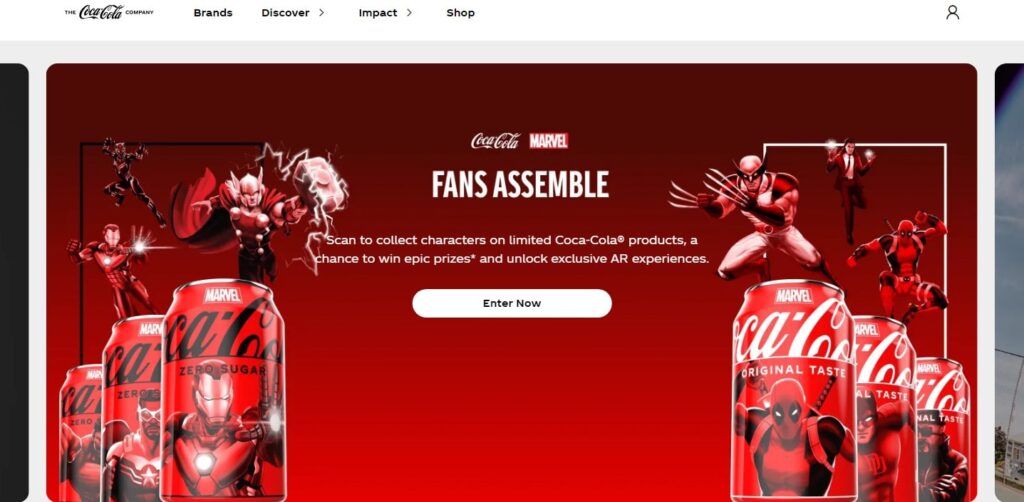The image size is (1024, 502).
Task: Select the jumping Deadpool character figure
Action: point(900,268)
